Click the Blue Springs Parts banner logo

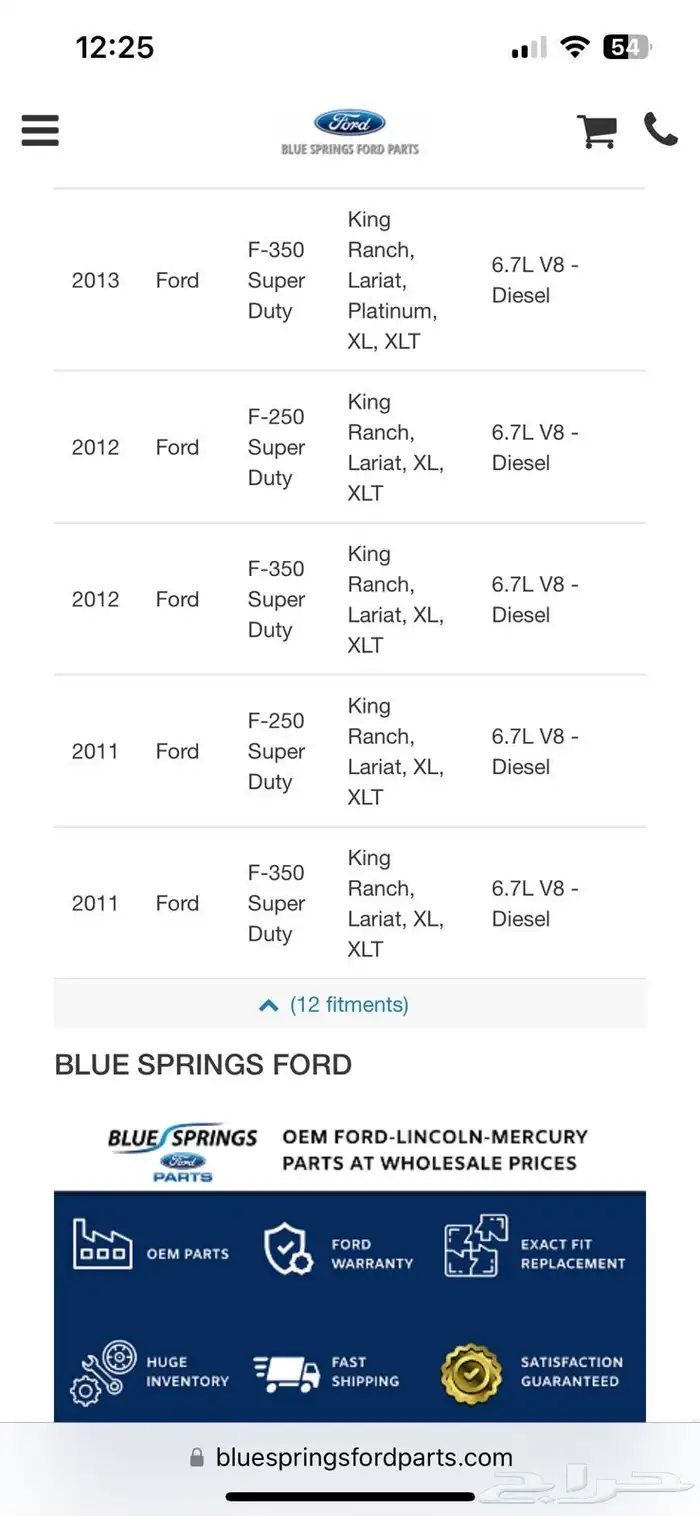(183, 1151)
